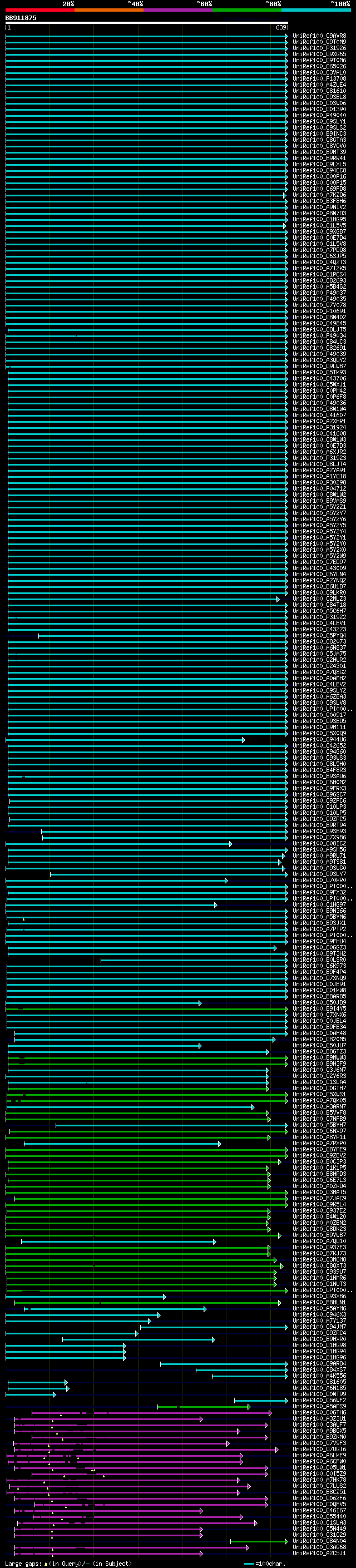
Task: Select hit label UniRef100_Q7UGI6
Action: point(319,1449)
